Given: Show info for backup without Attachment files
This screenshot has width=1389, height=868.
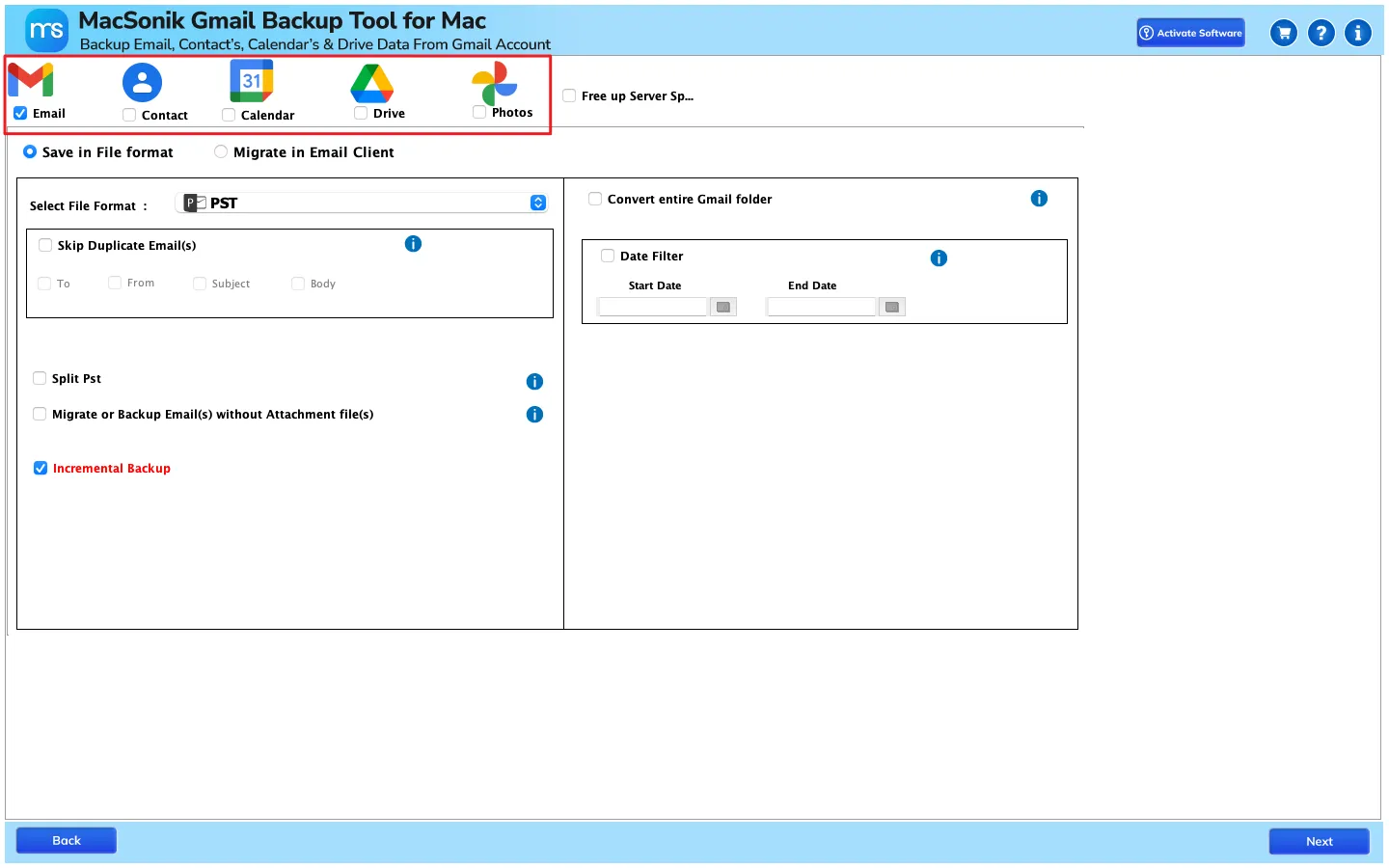Looking at the screenshot, I should (x=534, y=415).
